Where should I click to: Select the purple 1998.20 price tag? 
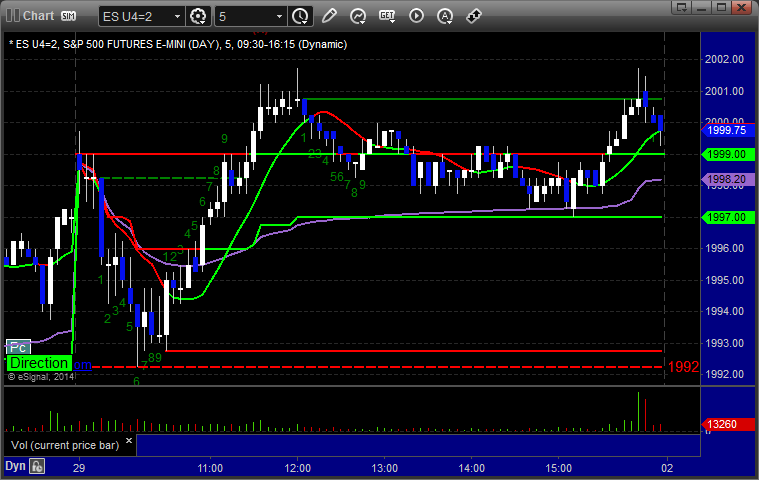point(728,180)
